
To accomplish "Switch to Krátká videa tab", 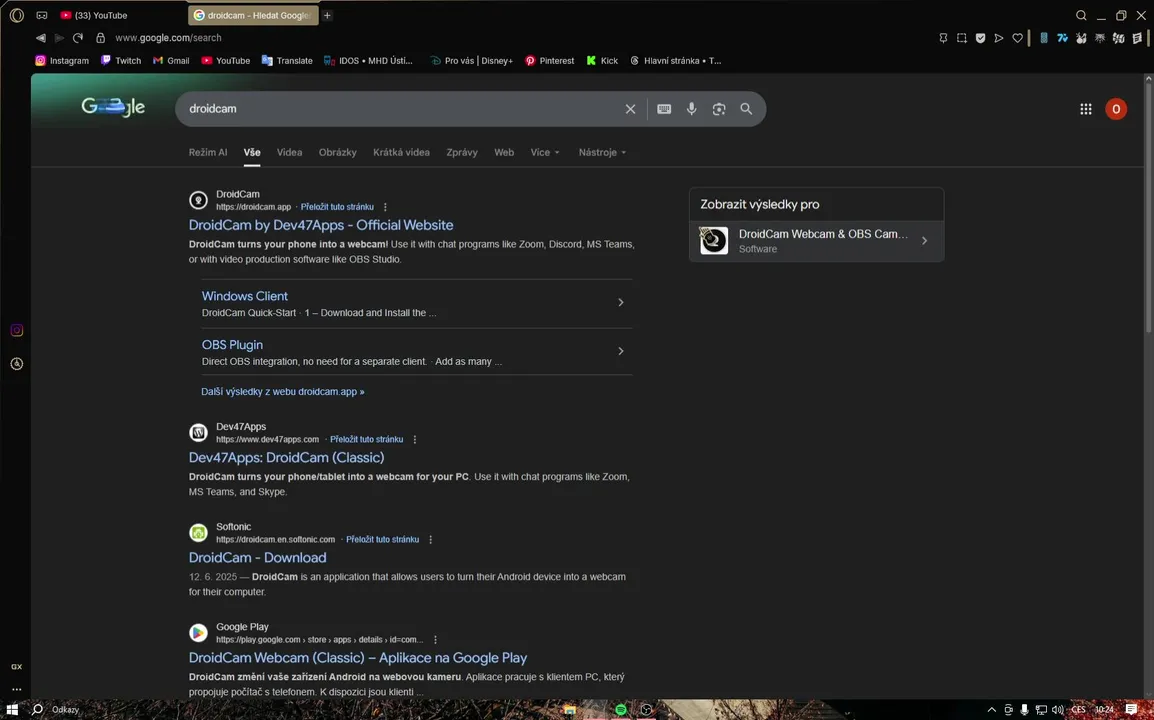I will tap(401, 152).
